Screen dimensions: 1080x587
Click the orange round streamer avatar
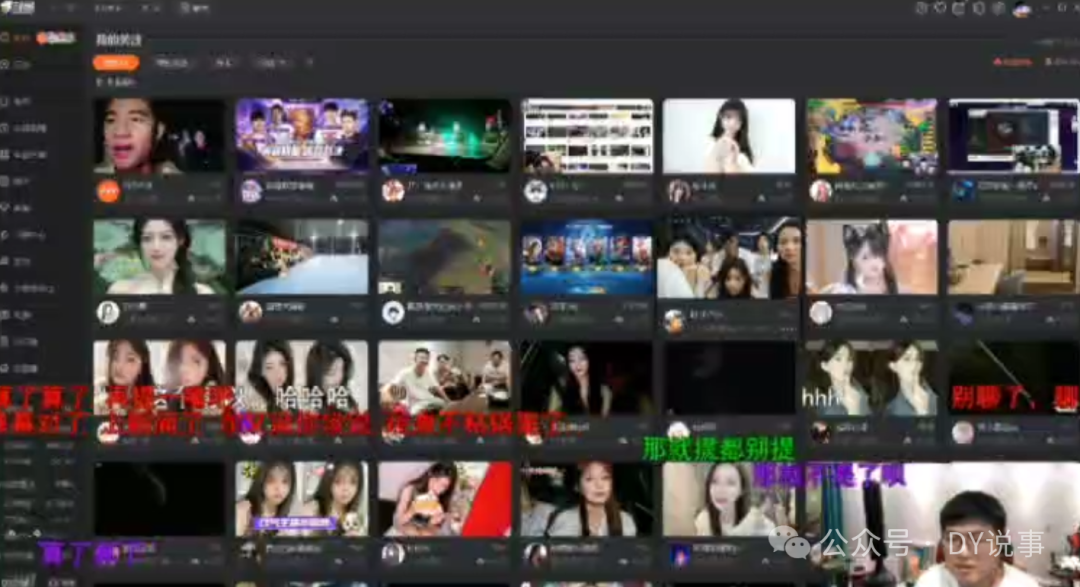(108, 191)
